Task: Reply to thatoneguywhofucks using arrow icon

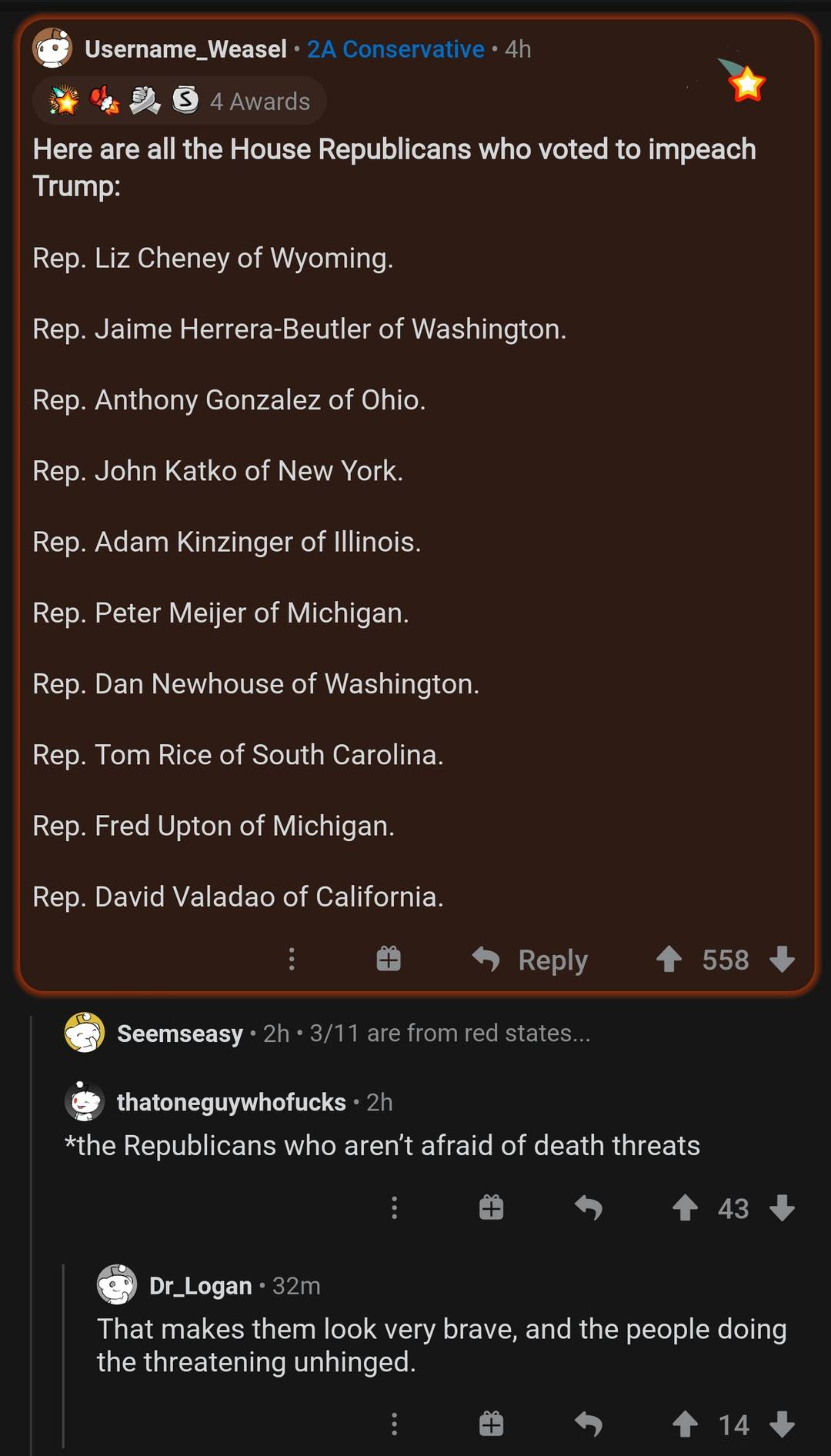Action: (589, 1207)
